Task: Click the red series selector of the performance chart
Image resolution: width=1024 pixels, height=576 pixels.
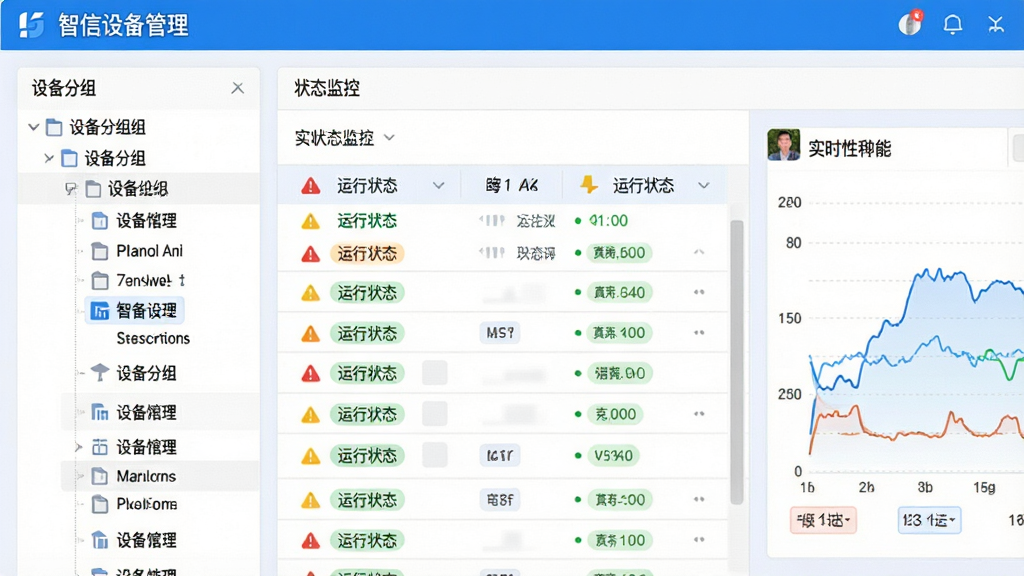Action: click(823, 520)
